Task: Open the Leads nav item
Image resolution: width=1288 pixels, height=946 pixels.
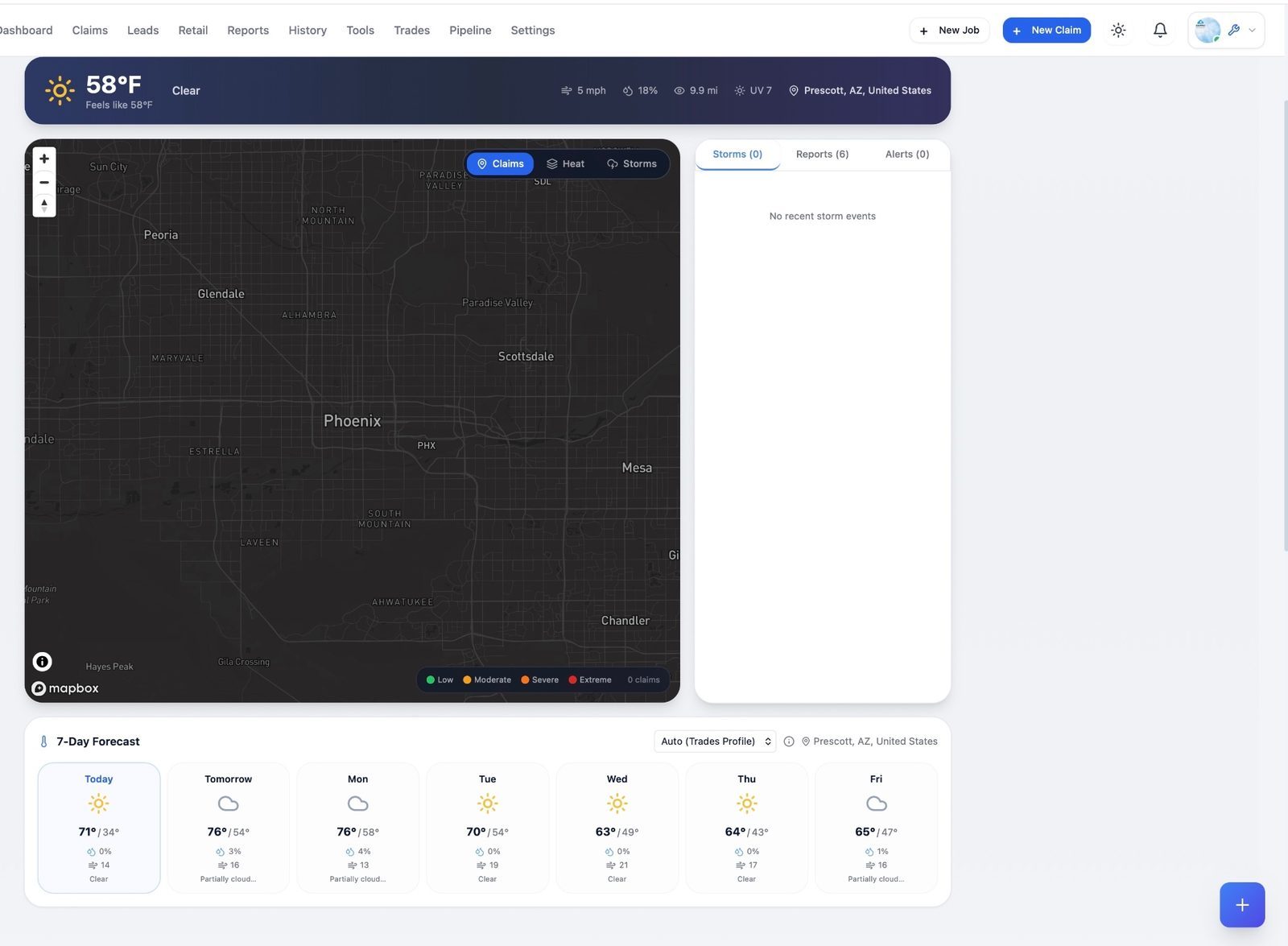Action: [x=142, y=31]
